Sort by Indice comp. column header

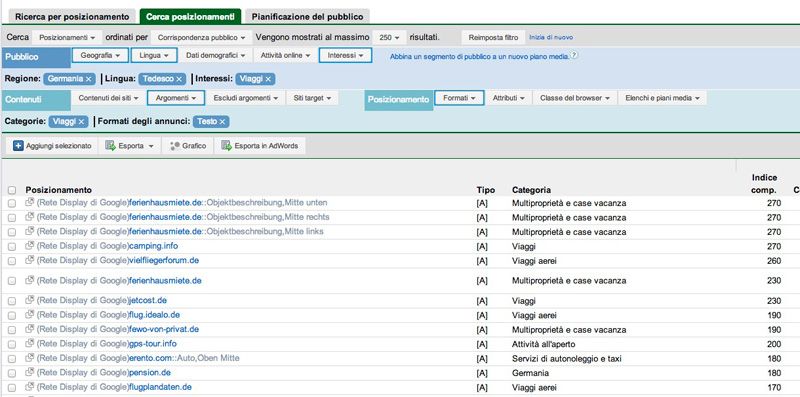[764, 184]
